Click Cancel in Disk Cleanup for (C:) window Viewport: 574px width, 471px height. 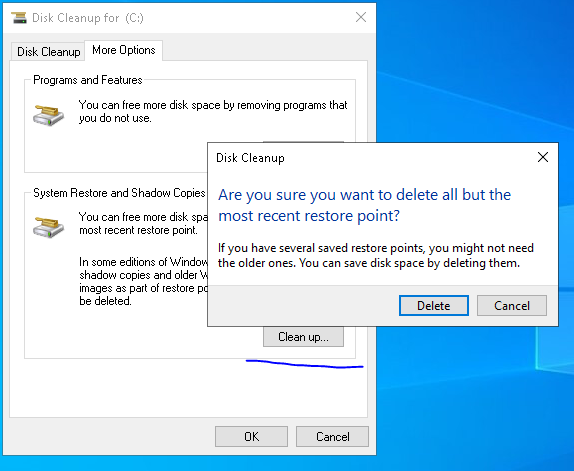tap(332, 436)
